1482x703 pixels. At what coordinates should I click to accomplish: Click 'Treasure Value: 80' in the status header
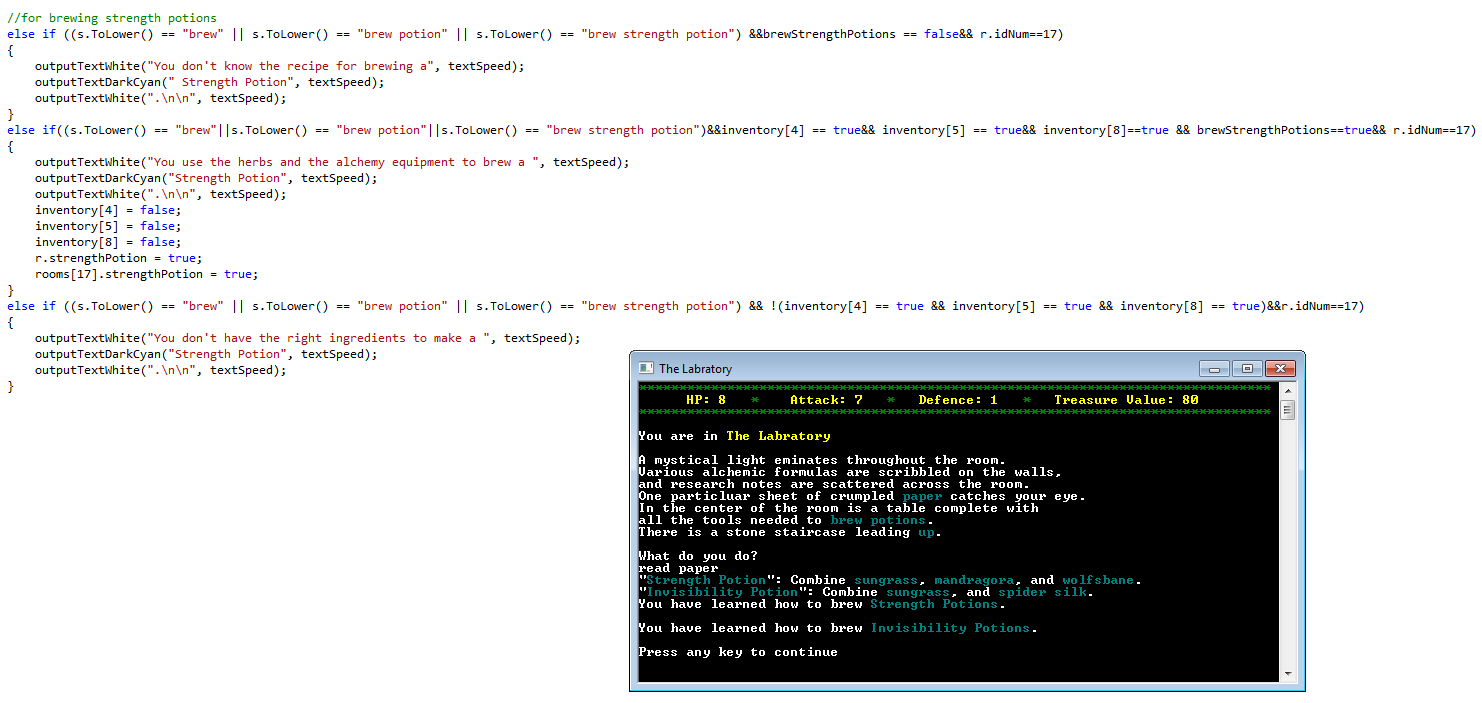[x=1126, y=400]
